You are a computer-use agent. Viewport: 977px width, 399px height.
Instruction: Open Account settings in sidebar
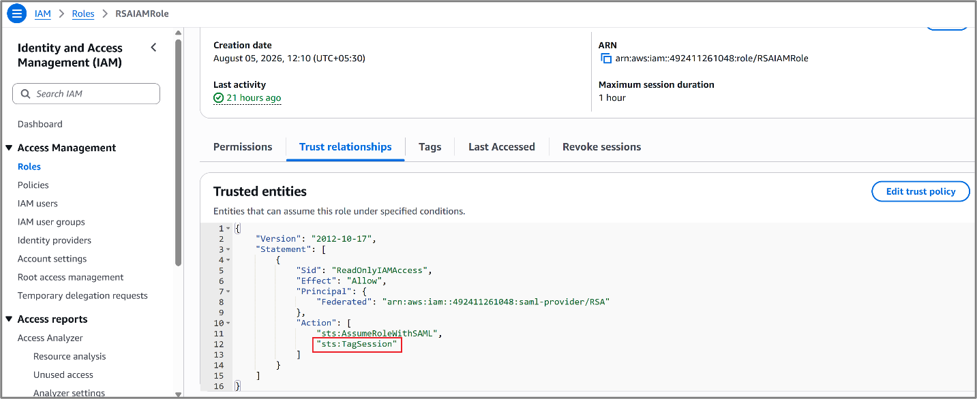[x=52, y=259]
